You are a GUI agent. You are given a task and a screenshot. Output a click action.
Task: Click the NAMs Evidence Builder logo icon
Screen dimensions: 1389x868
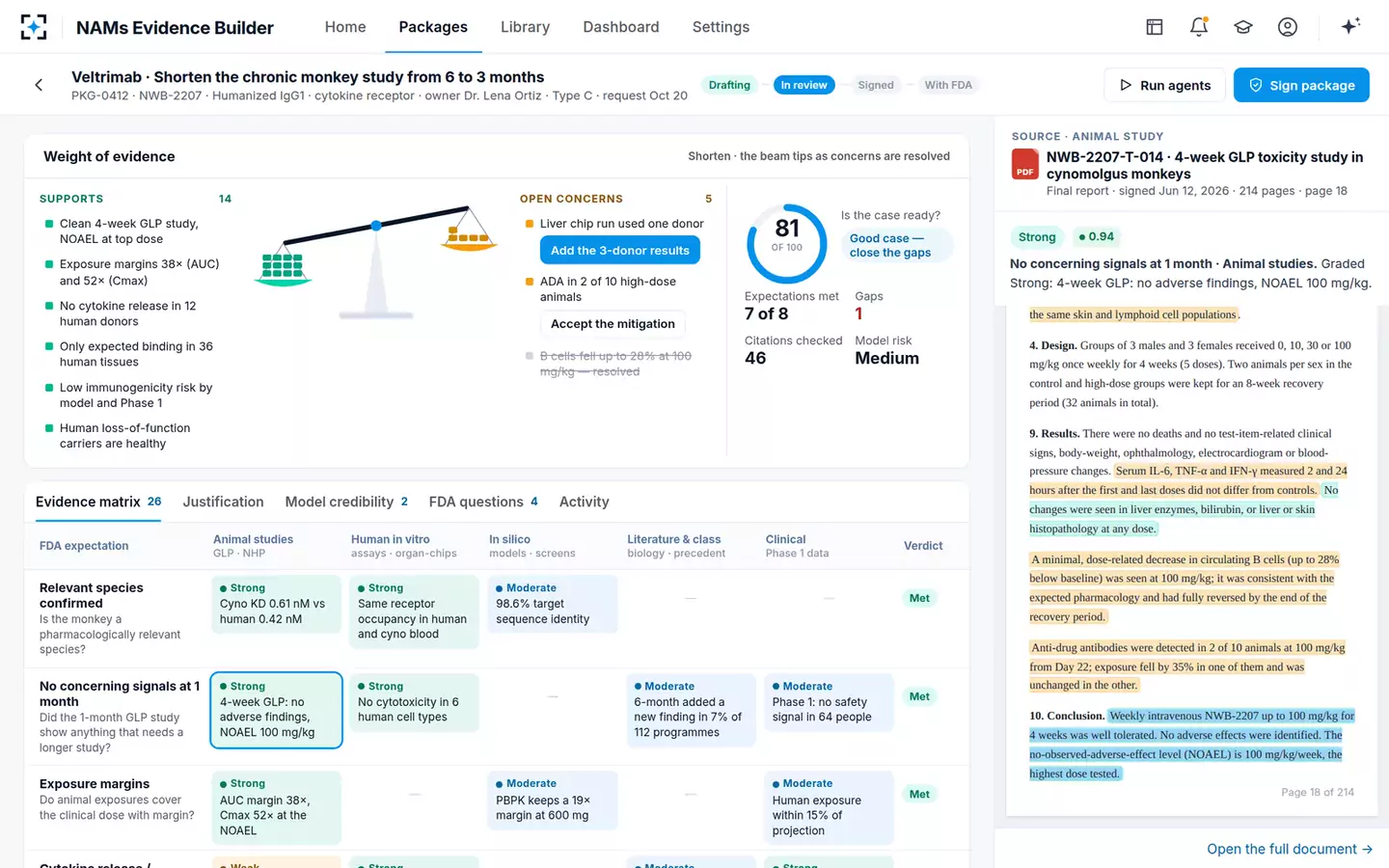[x=34, y=27]
